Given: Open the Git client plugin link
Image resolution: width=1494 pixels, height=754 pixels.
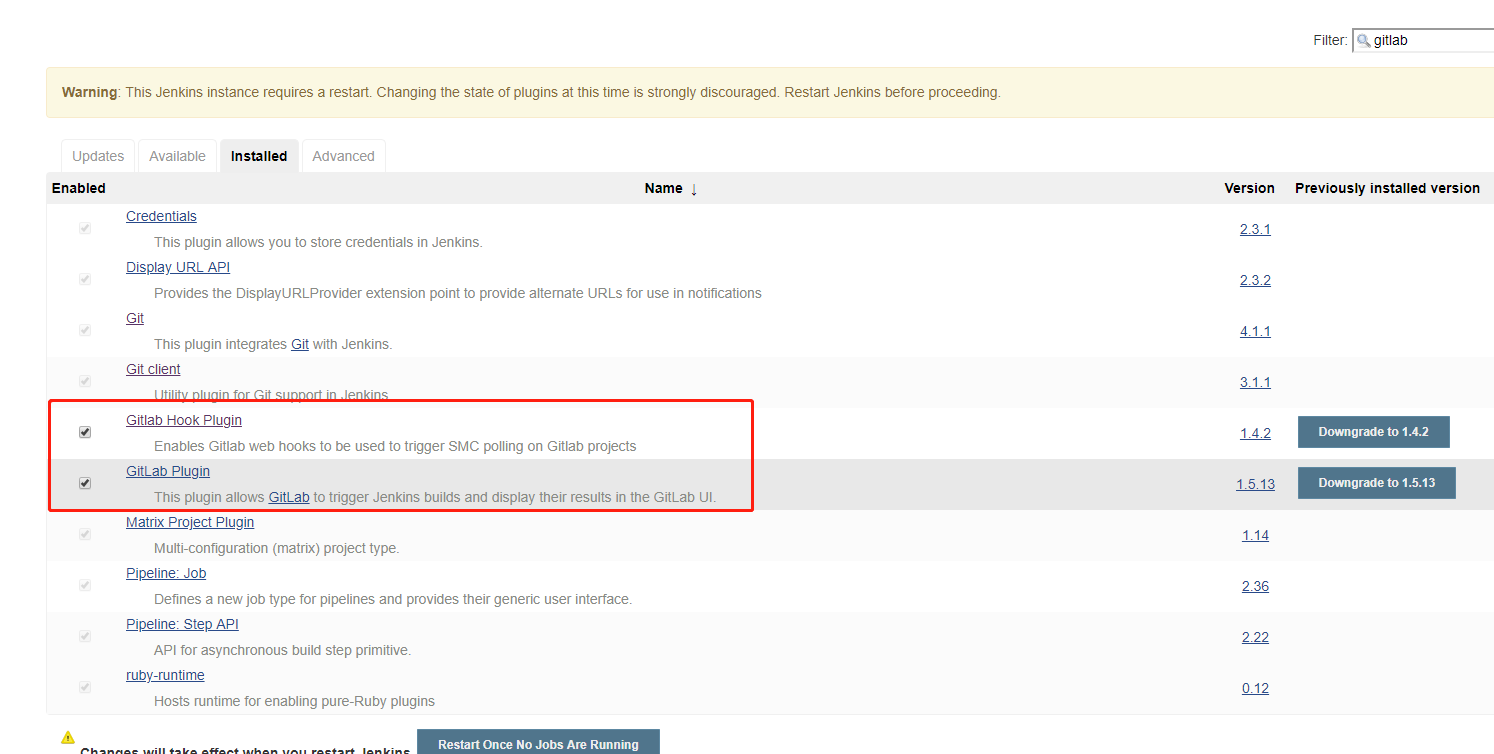Looking at the screenshot, I should pyautogui.click(x=153, y=369).
